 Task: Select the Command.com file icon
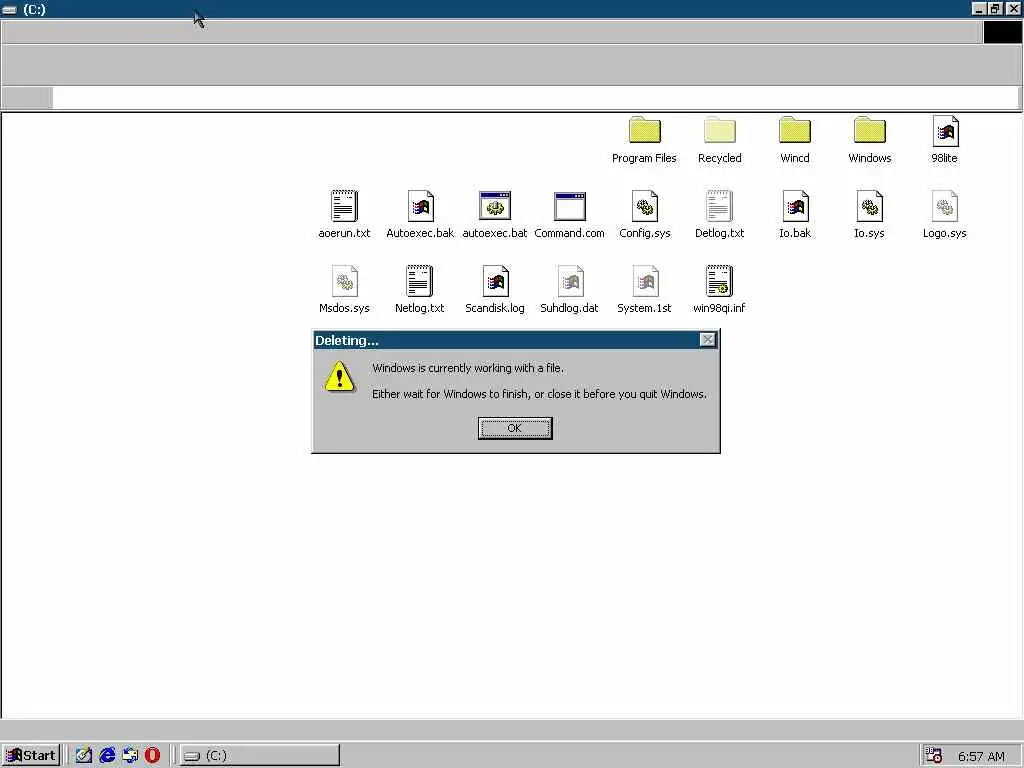click(x=569, y=206)
